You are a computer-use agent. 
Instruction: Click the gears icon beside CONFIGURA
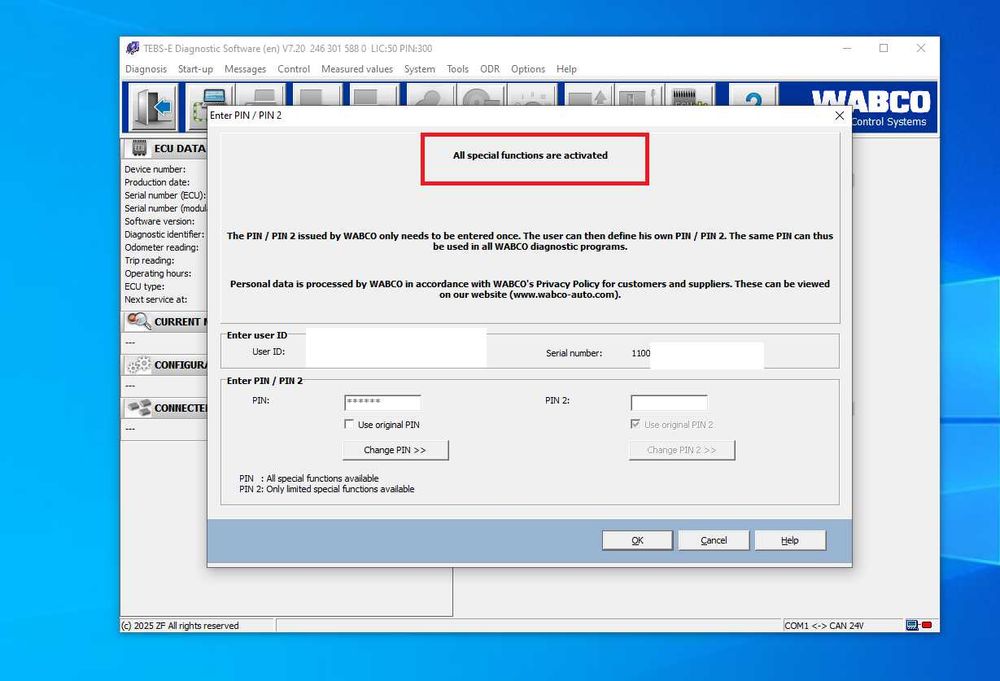(x=139, y=365)
